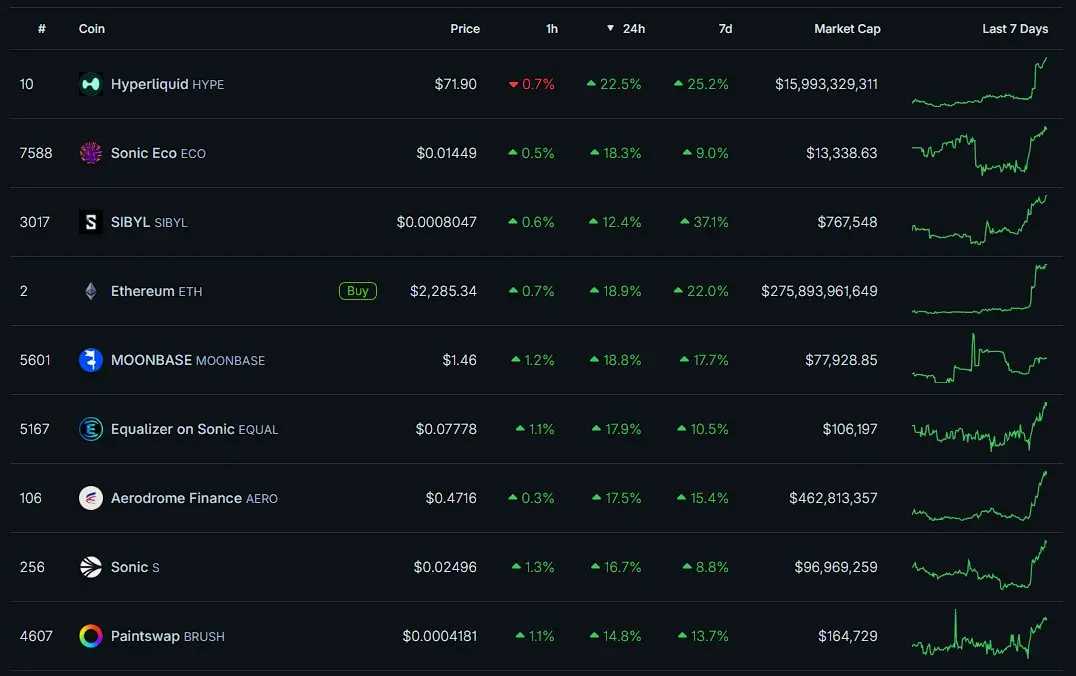The height and width of the screenshot is (676, 1076).
Task: Click the Paintswap price $0.0004181
Action: [440, 636]
